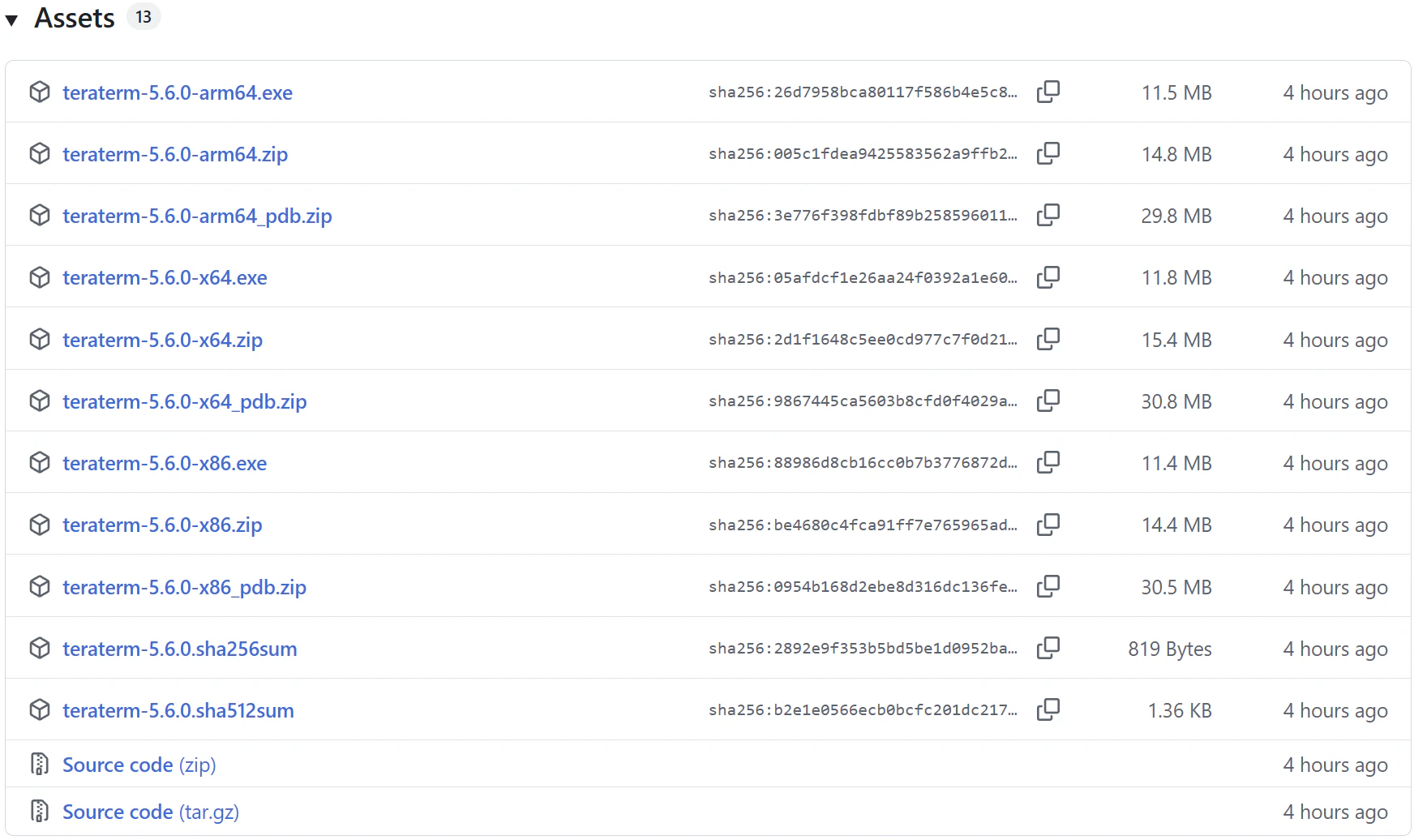Copy SHA256 for teraterm-5.6.0-x64_pdb.zip
The width and height of the screenshot is (1414, 840).
click(1048, 401)
